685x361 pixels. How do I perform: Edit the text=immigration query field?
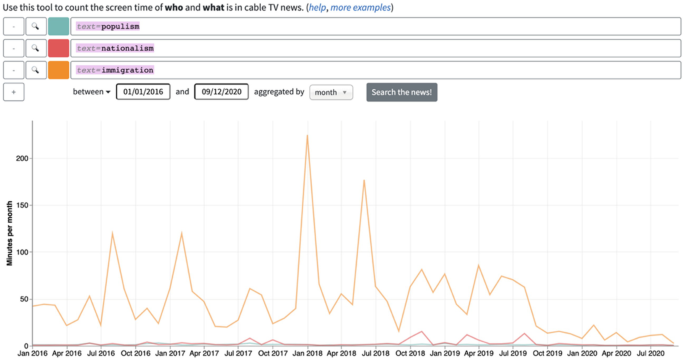pos(376,70)
